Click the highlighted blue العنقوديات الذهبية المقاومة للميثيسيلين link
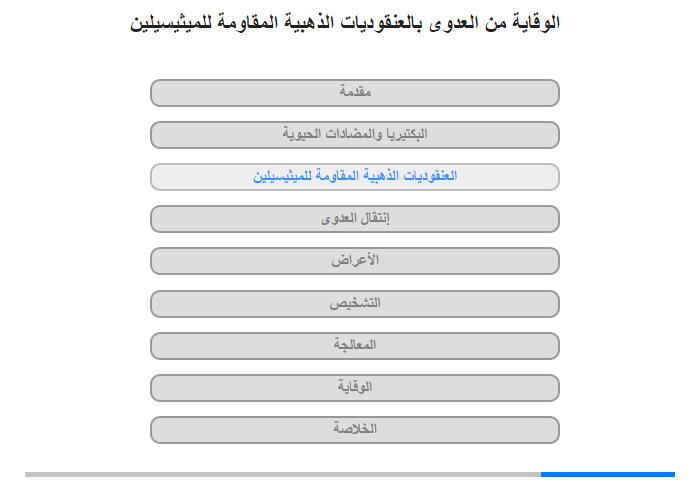This screenshot has height=480, width=700. point(355,176)
